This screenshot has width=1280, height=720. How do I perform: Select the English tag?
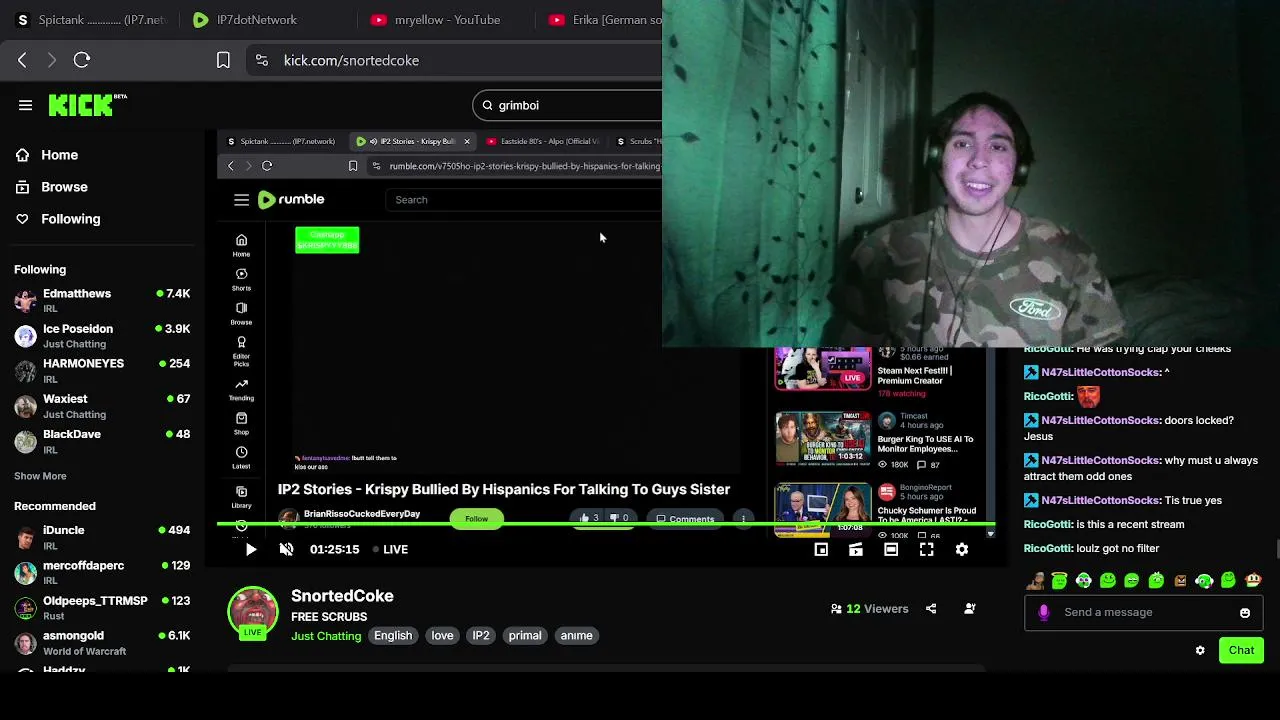pyautogui.click(x=393, y=635)
